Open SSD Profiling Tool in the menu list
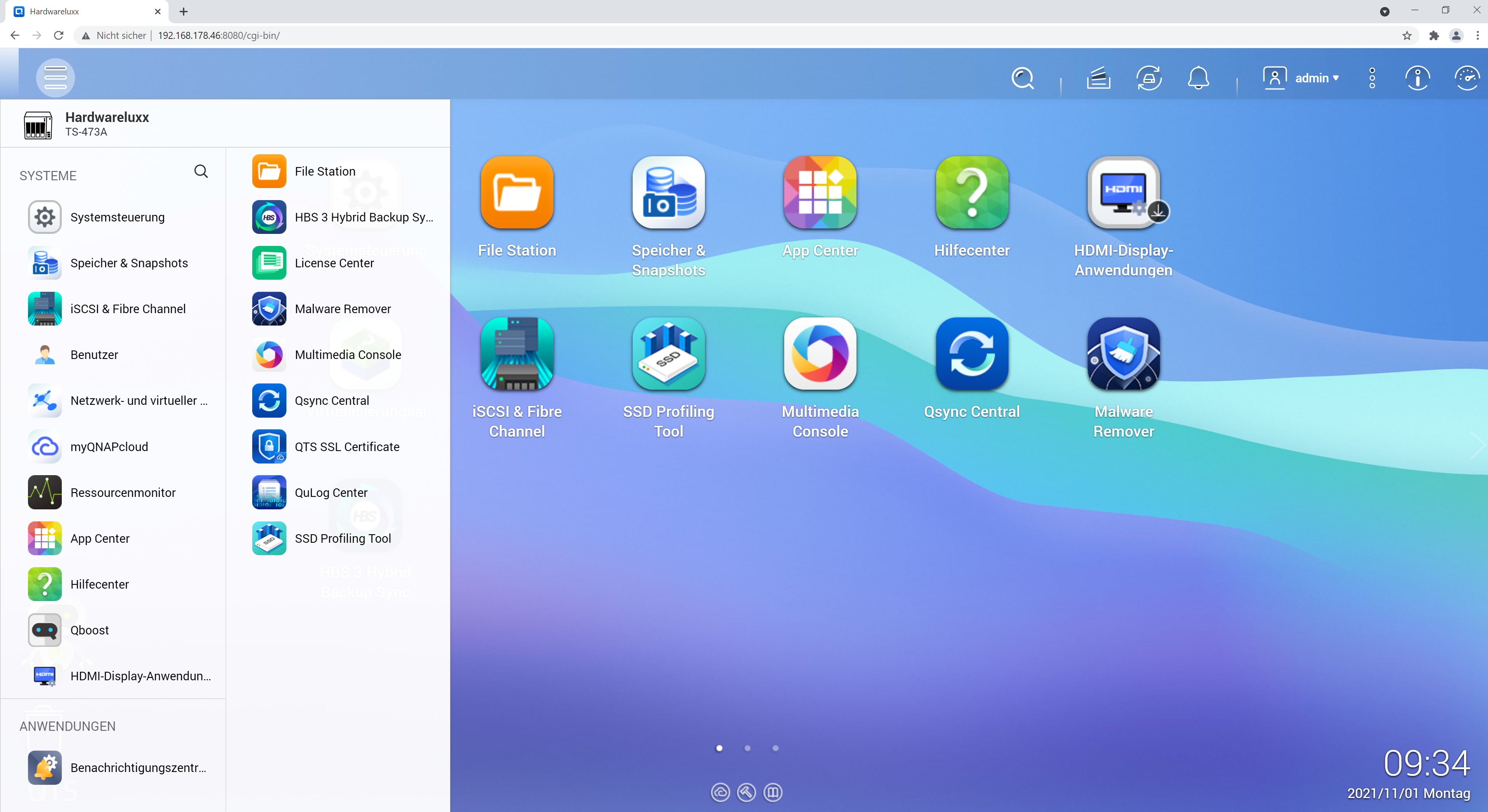The image size is (1488, 812). click(x=344, y=538)
